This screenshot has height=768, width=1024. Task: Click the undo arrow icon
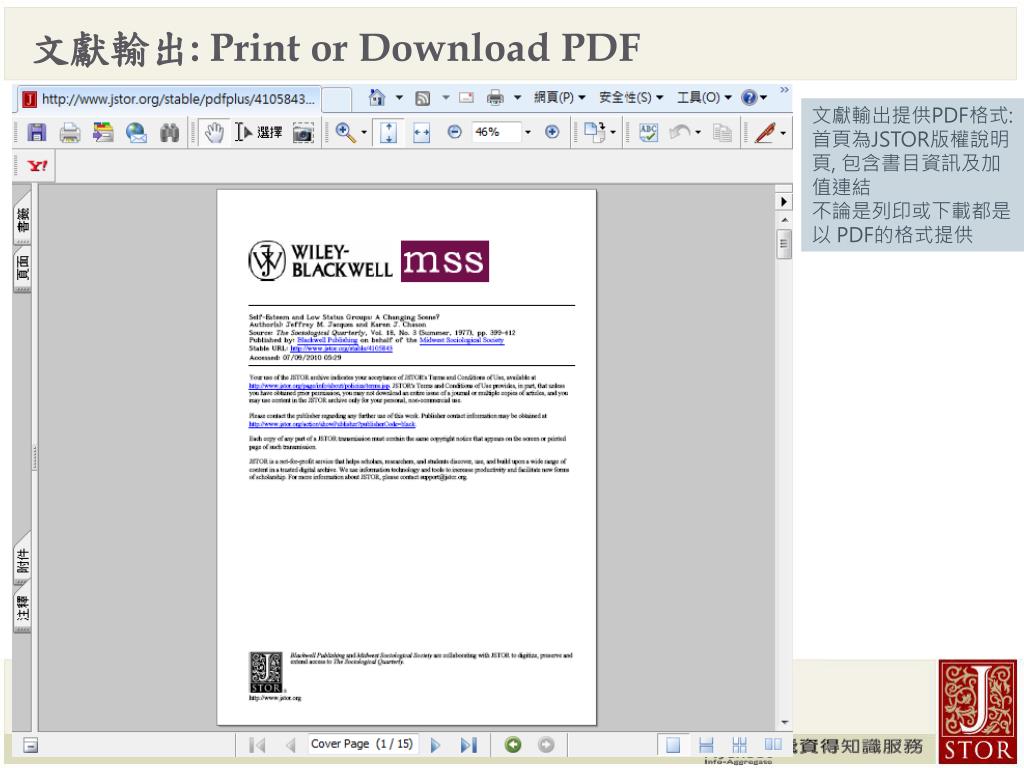click(x=680, y=133)
